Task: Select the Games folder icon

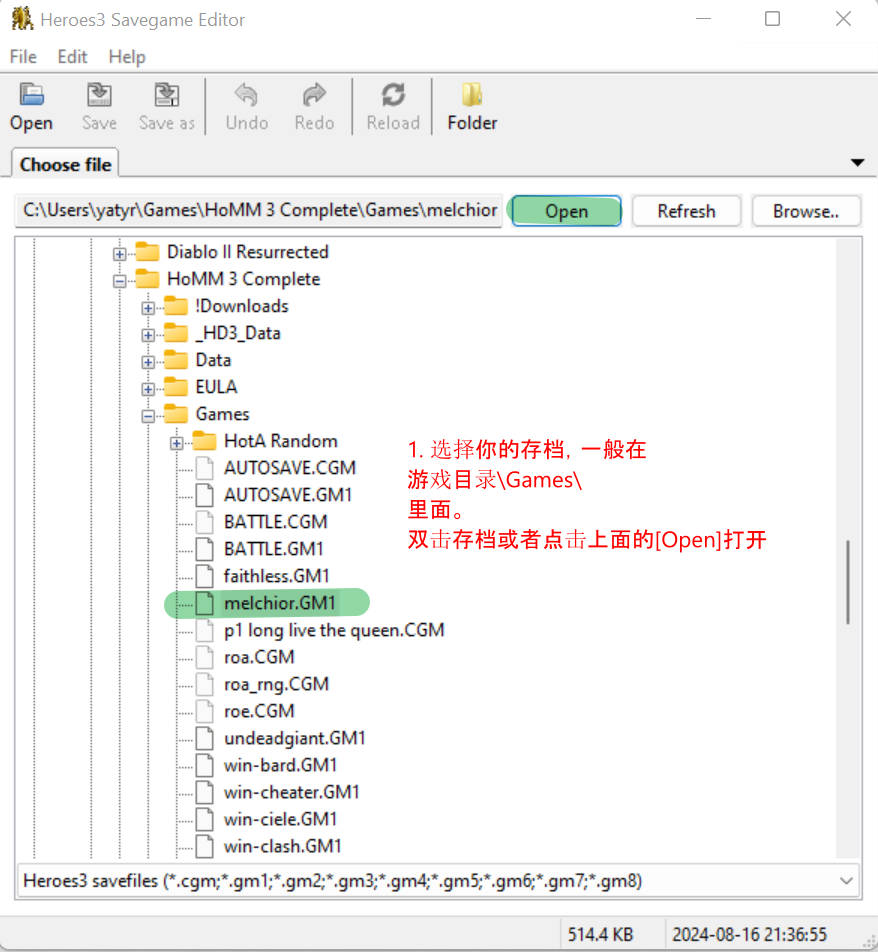Action: (x=176, y=413)
